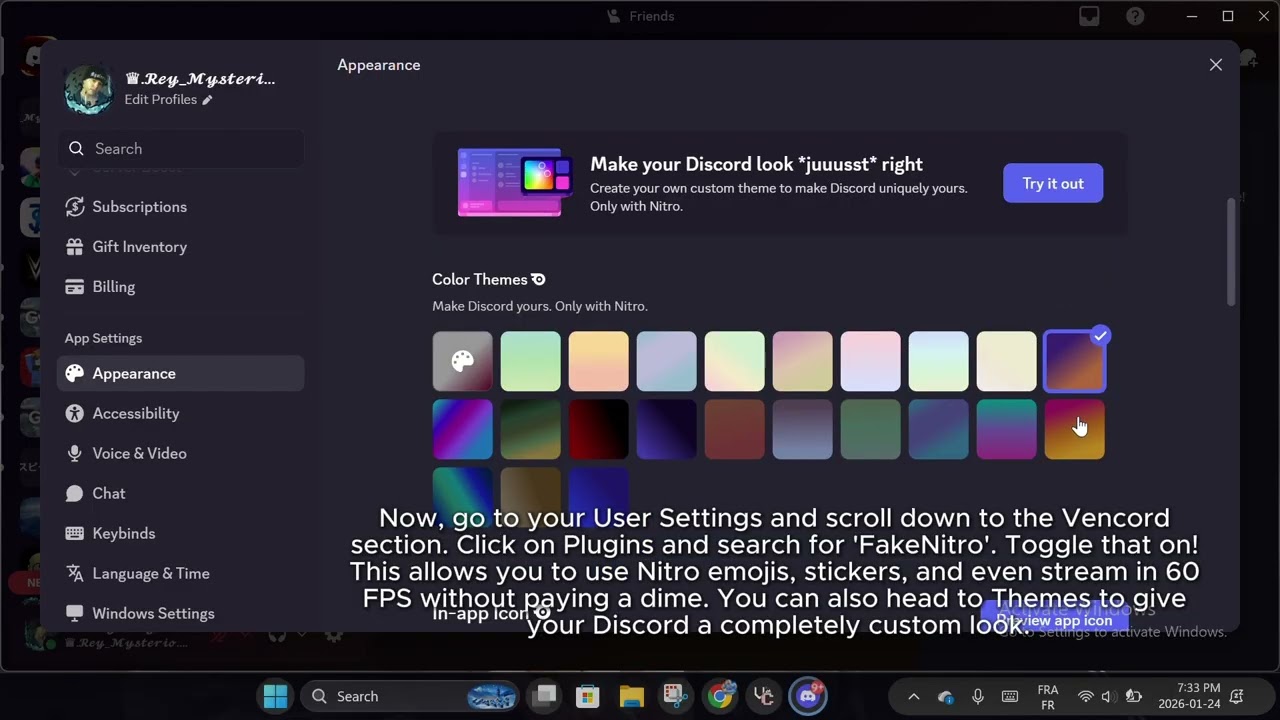Select the lavender-teal pastel theme

pyautogui.click(x=667, y=362)
